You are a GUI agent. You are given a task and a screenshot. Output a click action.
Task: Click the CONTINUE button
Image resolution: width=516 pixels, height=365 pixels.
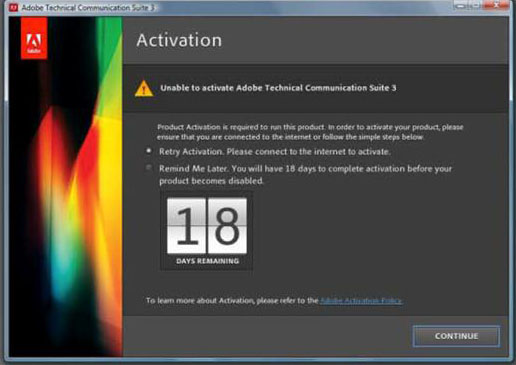[456, 336]
